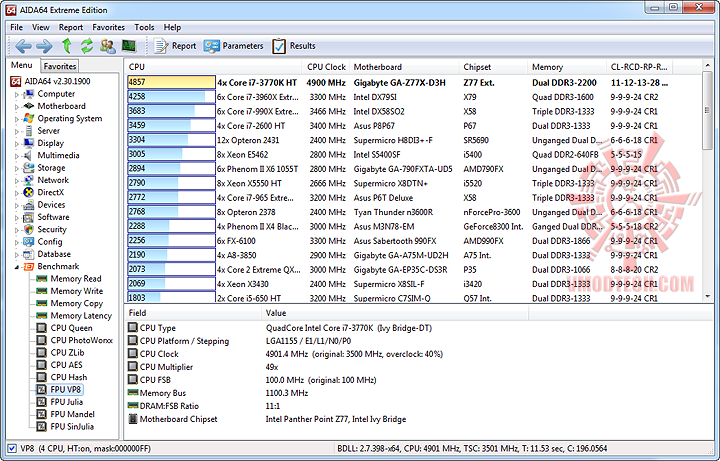Select the Devices tree icon
This screenshot has height=461, width=720.
(x=29, y=205)
